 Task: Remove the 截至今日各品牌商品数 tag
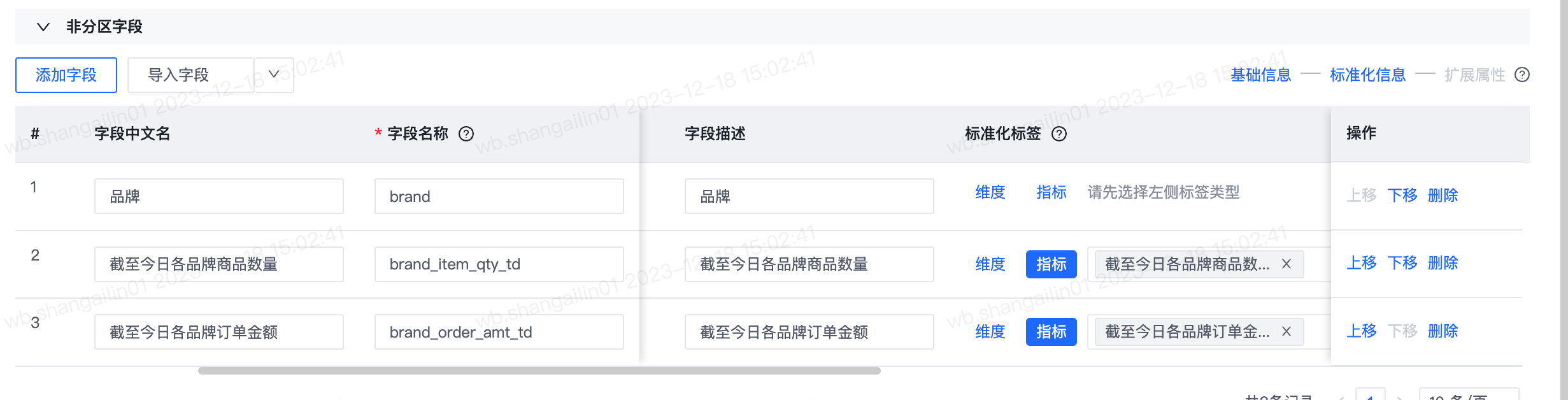pyautogui.click(x=1286, y=264)
